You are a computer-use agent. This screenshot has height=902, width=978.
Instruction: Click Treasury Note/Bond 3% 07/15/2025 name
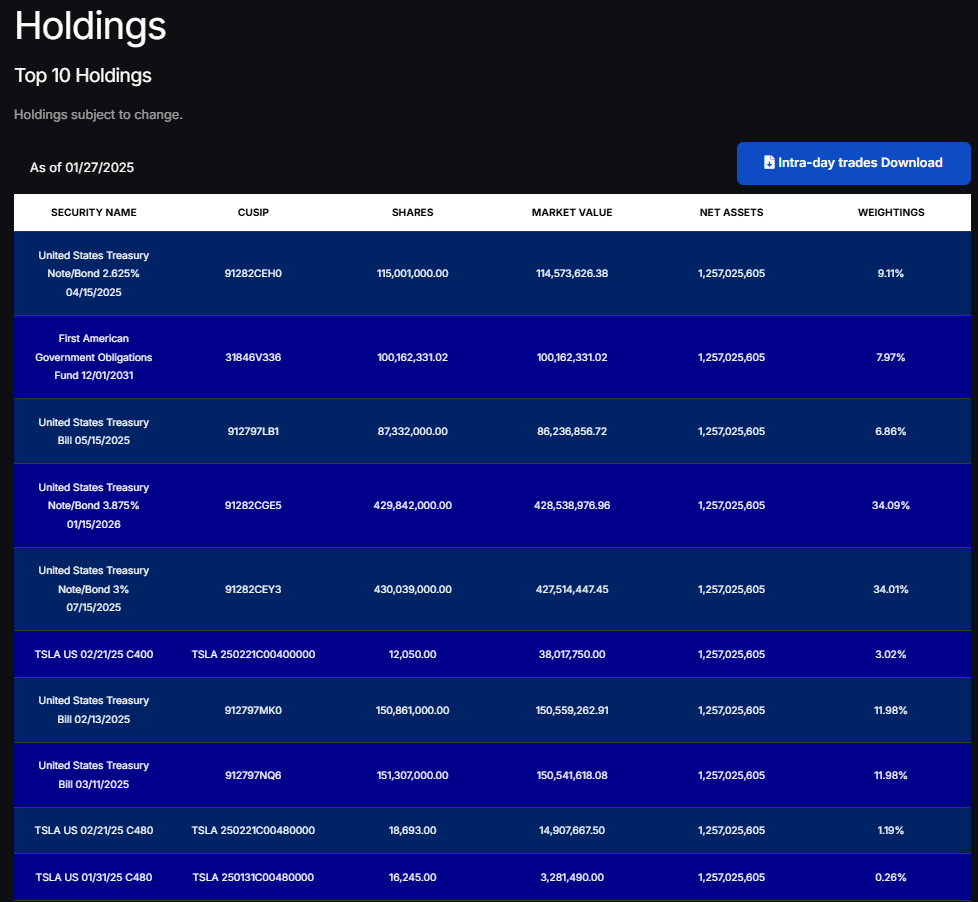point(94,589)
